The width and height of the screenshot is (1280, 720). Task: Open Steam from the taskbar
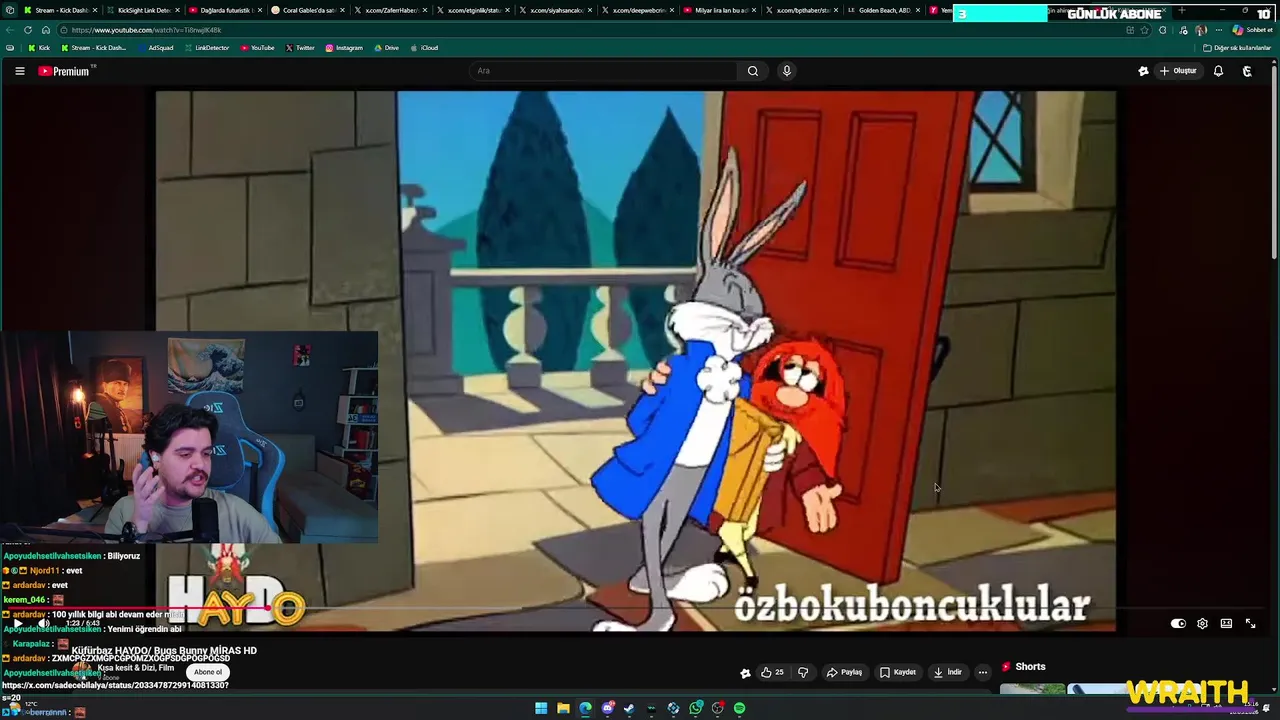pyautogui.click(x=629, y=708)
